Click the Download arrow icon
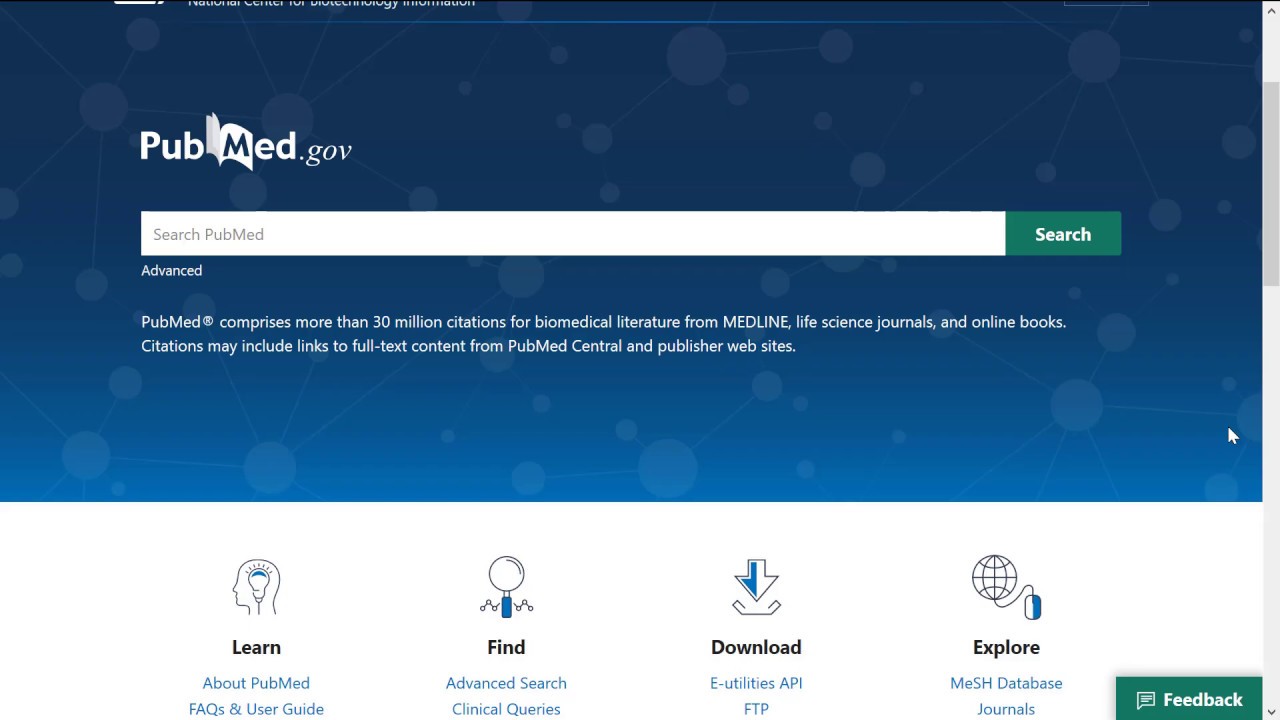The image size is (1280, 720). click(756, 587)
